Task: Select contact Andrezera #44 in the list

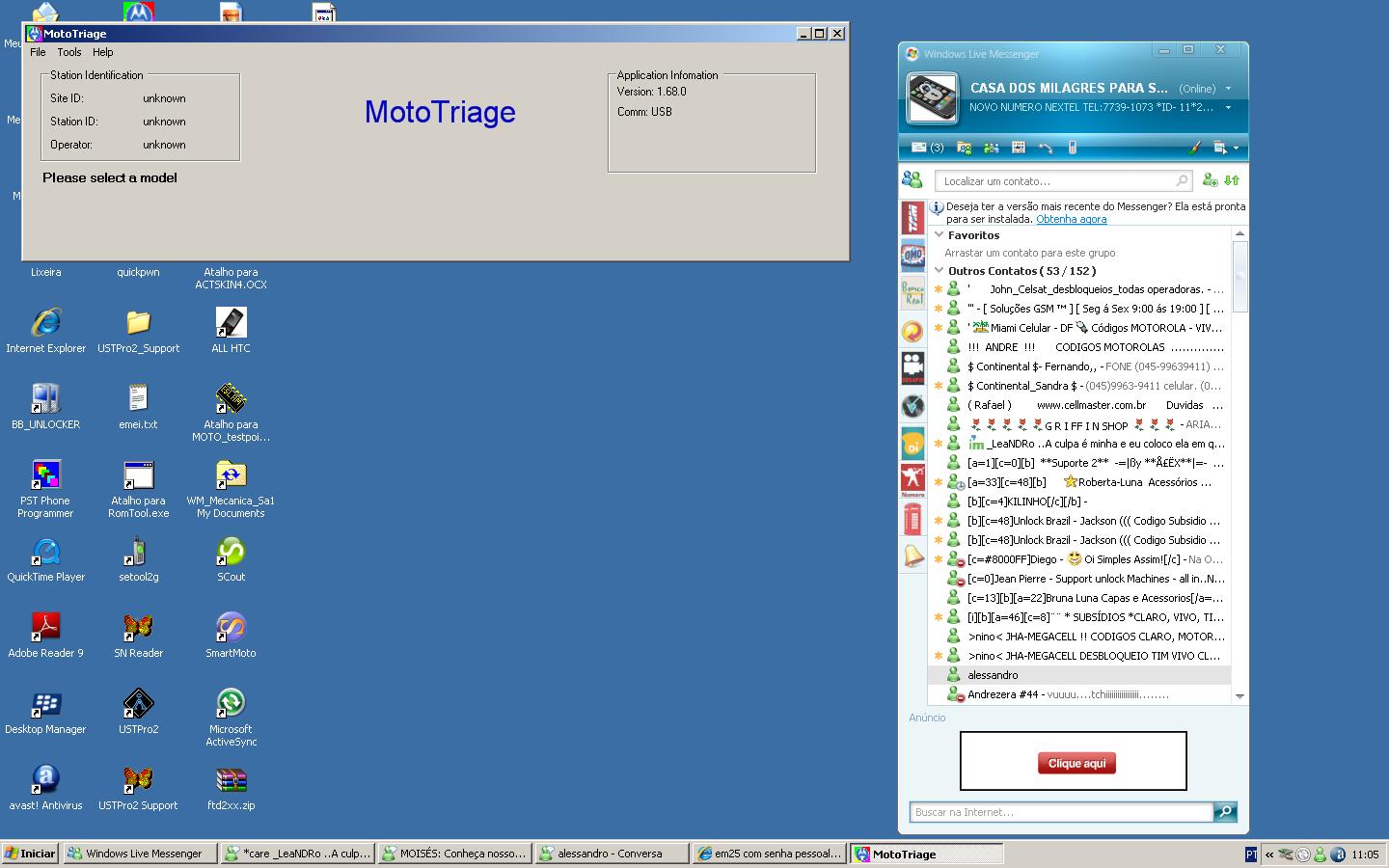Action: click(x=1079, y=694)
